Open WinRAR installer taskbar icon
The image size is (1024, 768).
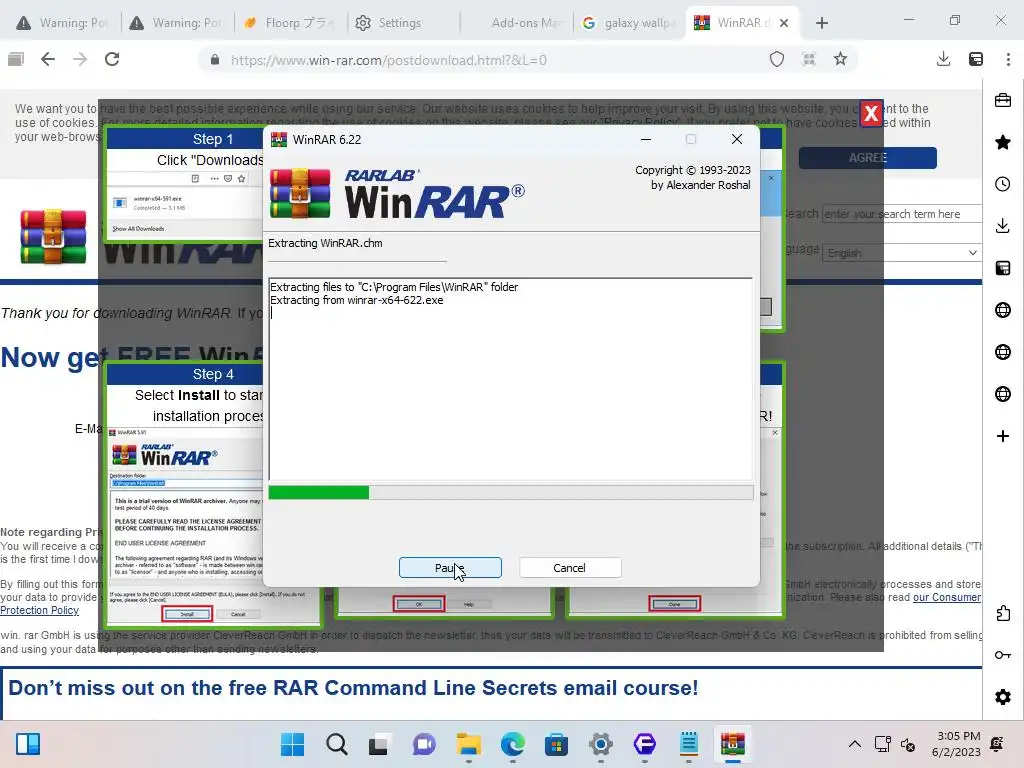[x=733, y=744]
